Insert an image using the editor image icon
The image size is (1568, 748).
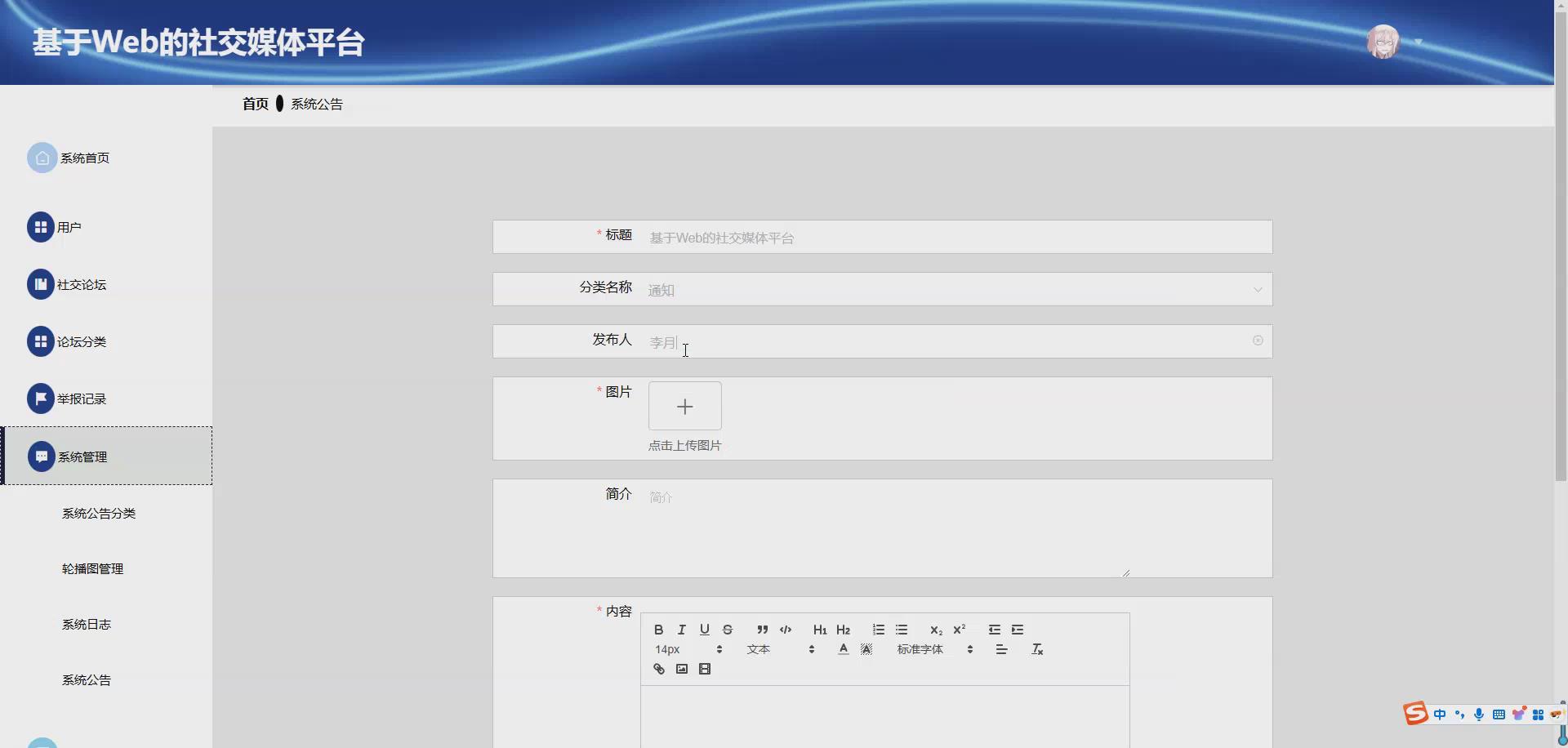tap(682, 669)
